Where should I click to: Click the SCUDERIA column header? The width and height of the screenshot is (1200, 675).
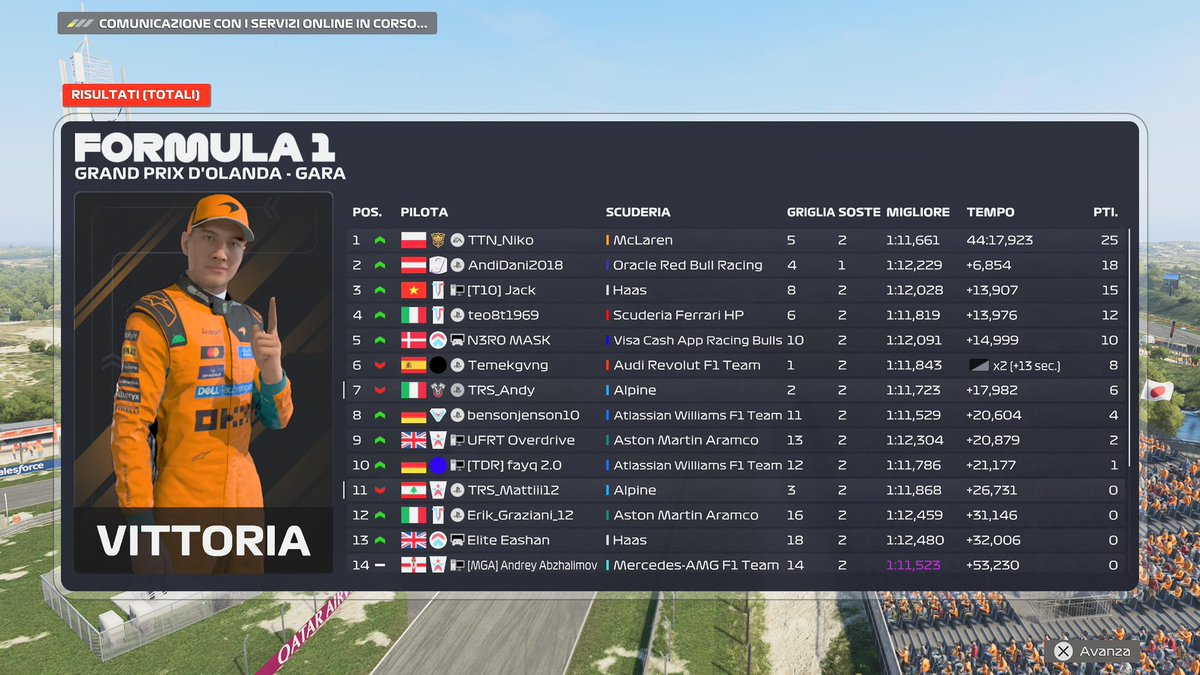pyautogui.click(x=638, y=212)
